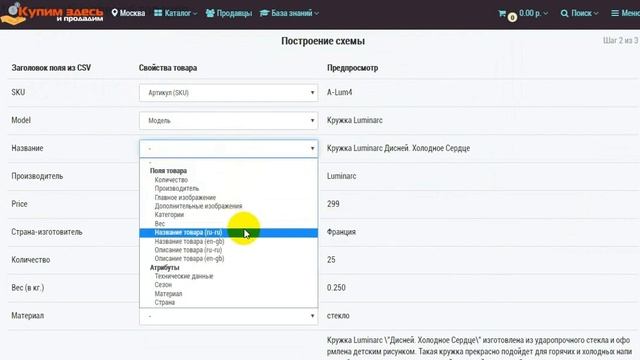Screen dimensions: 640x360
Task: Open the cart total 0.00 р. dropdown
Action: click(533, 13)
